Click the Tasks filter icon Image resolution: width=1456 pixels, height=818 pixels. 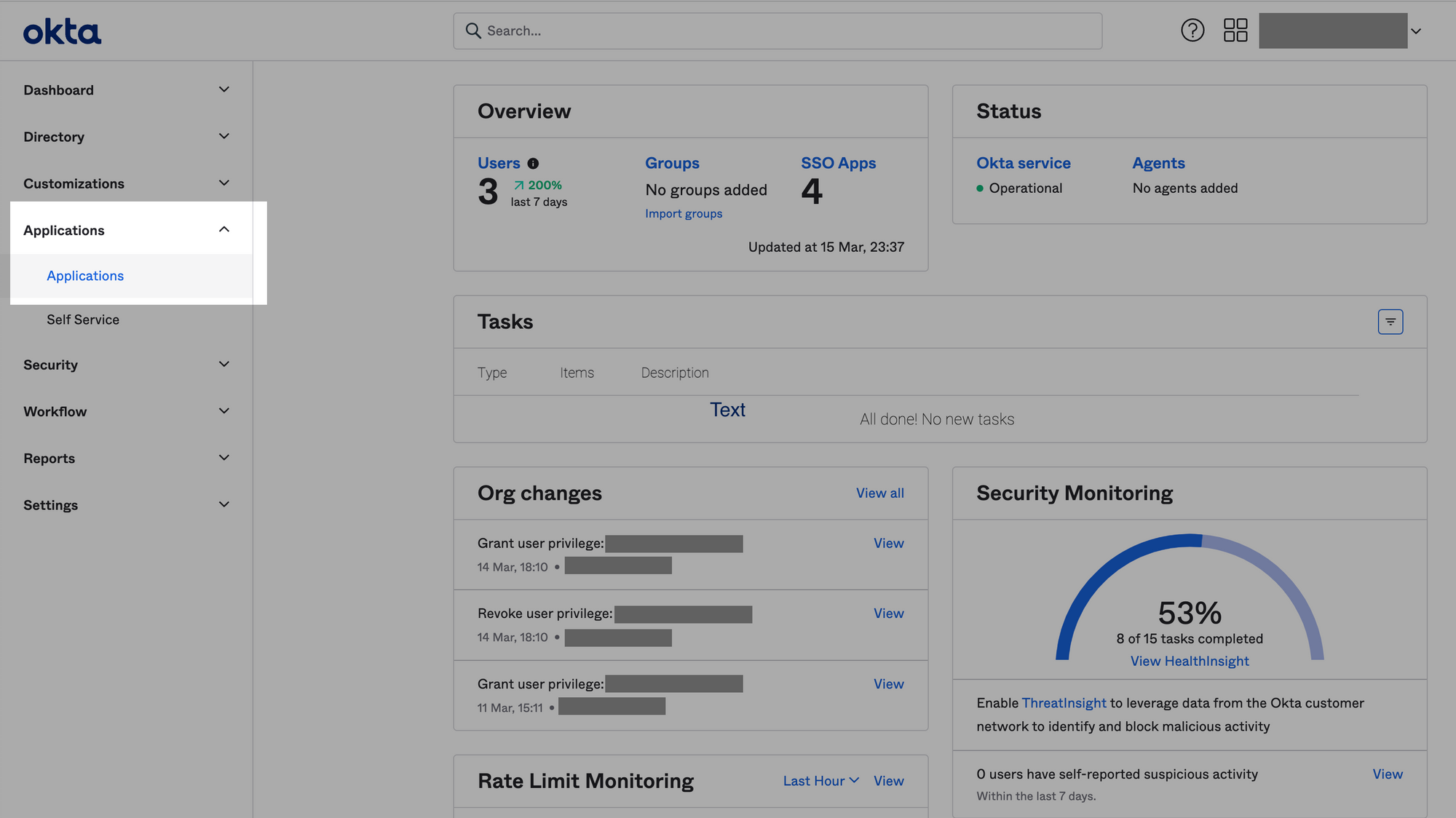pos(1390,322)
